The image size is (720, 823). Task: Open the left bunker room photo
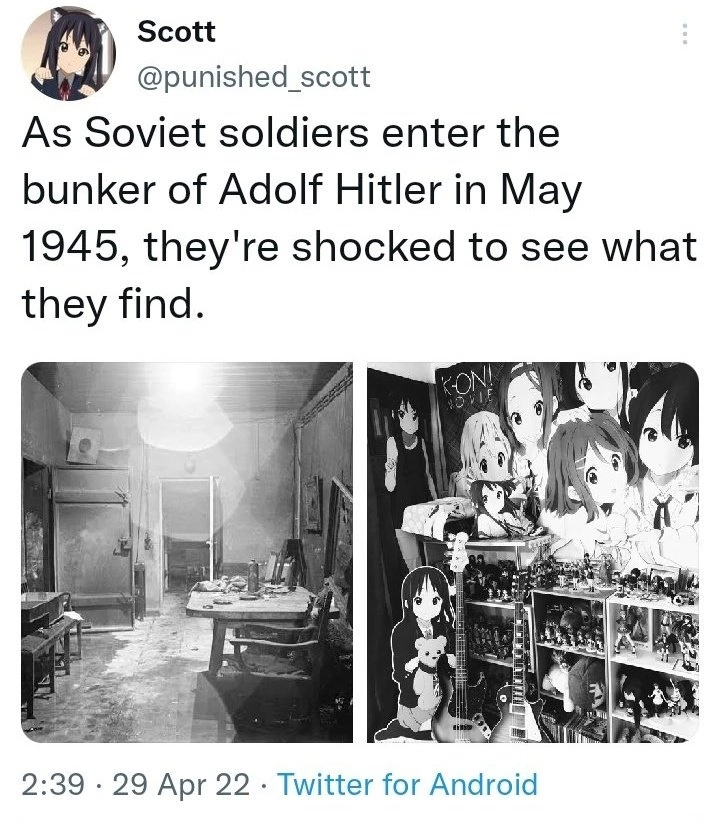pos(187,552)
